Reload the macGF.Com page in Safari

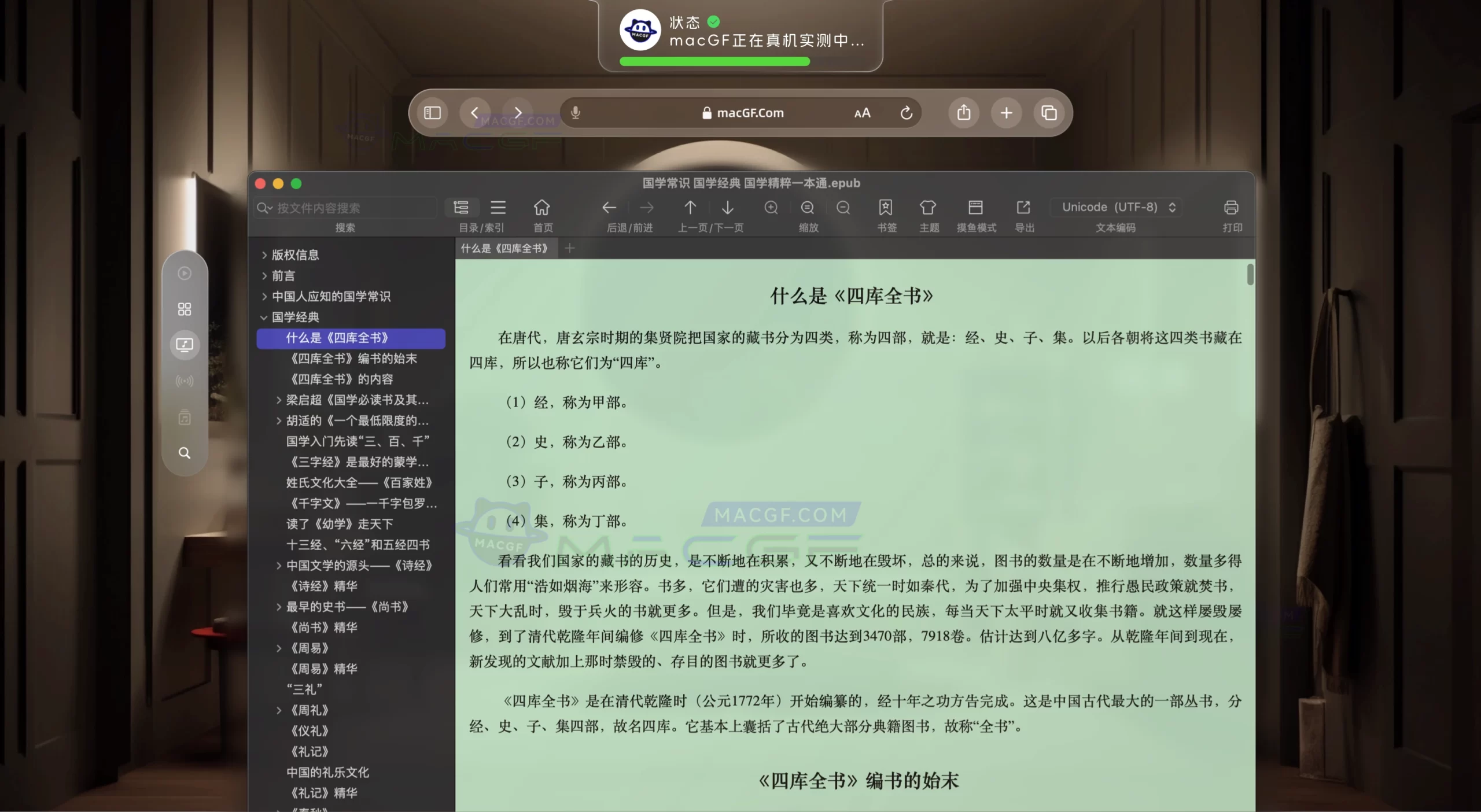(x=905, y=112)
